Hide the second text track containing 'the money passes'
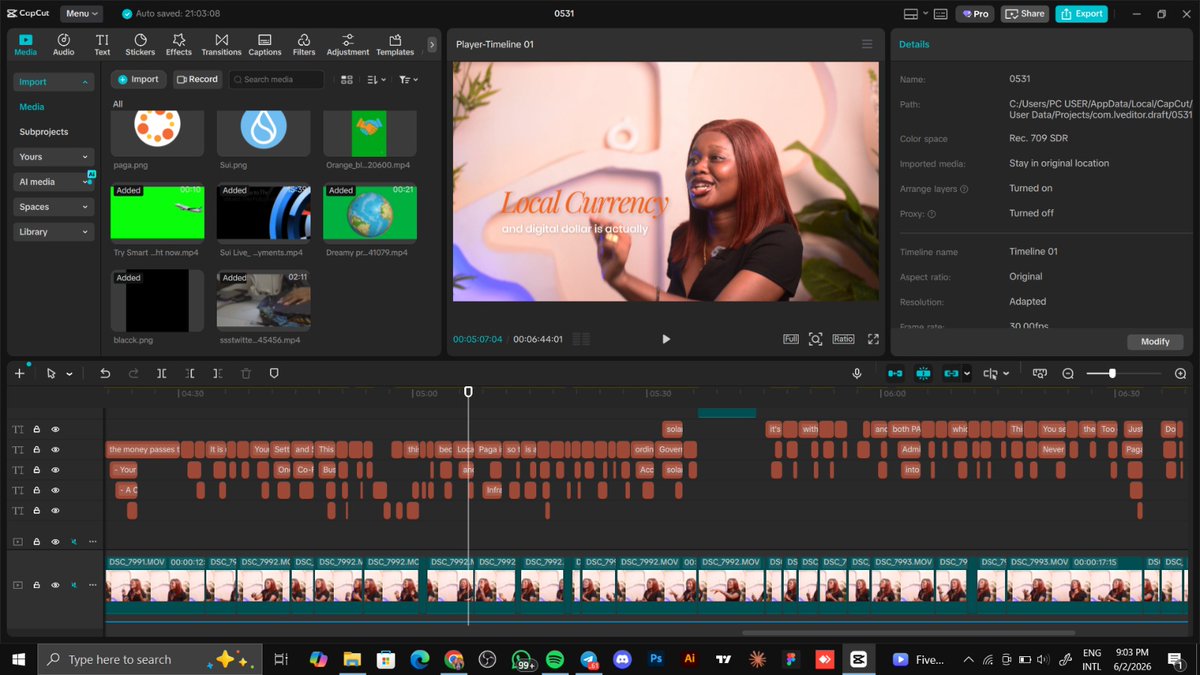Viewport: 1200px width, 675px height. (55, 449)
